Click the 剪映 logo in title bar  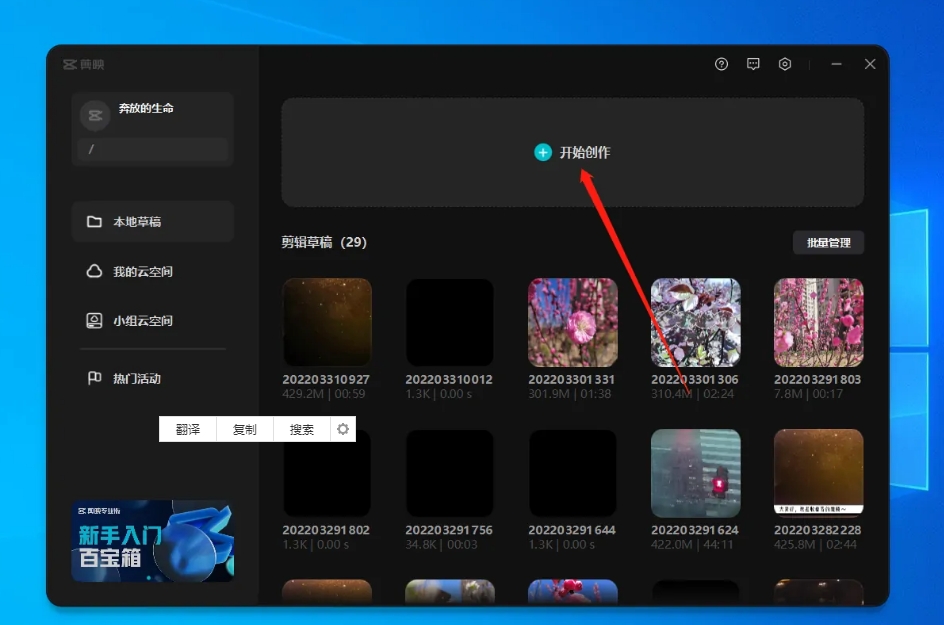click(x=84, y=64)
